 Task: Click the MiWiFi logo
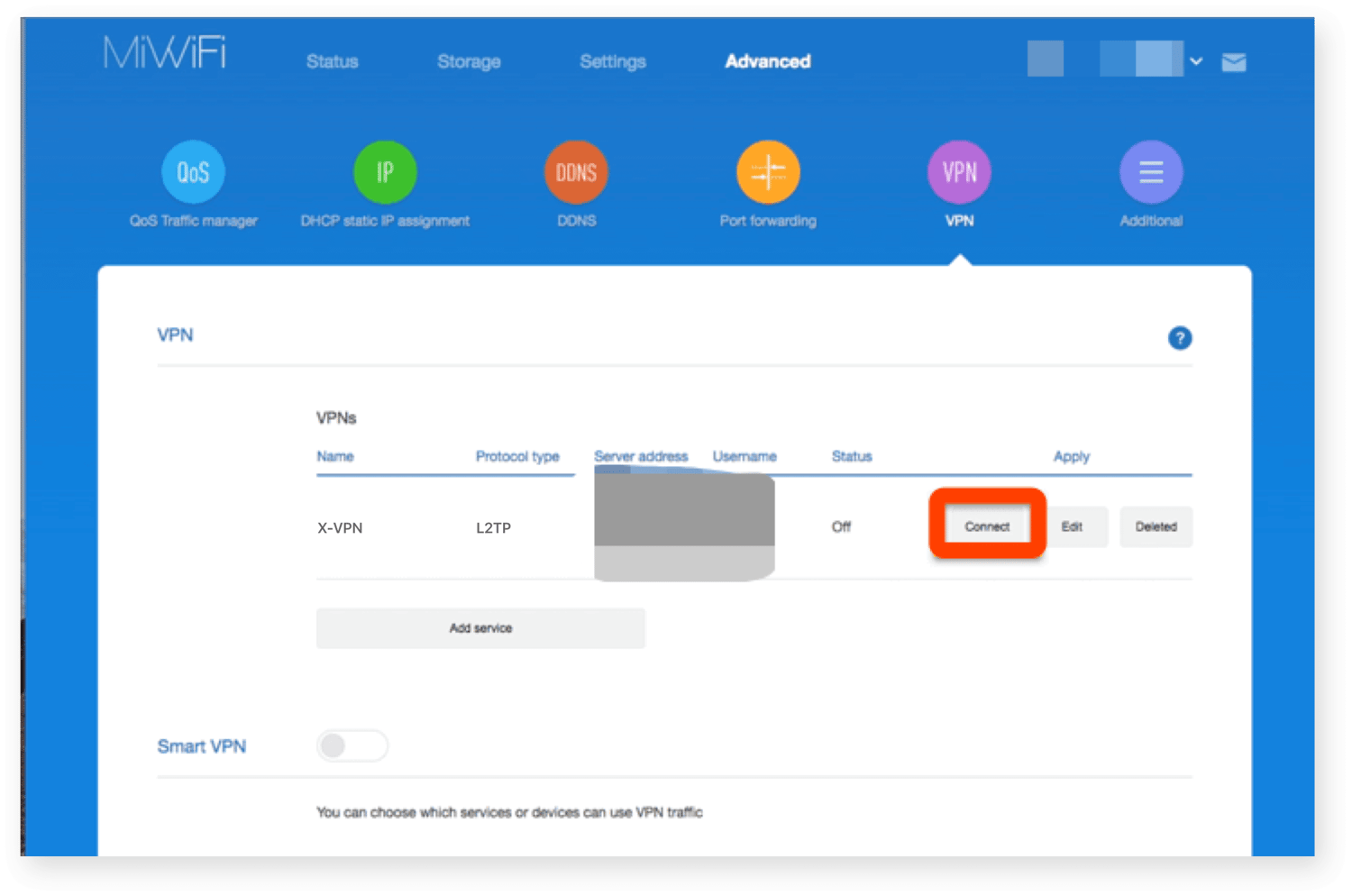pos(165,53)
